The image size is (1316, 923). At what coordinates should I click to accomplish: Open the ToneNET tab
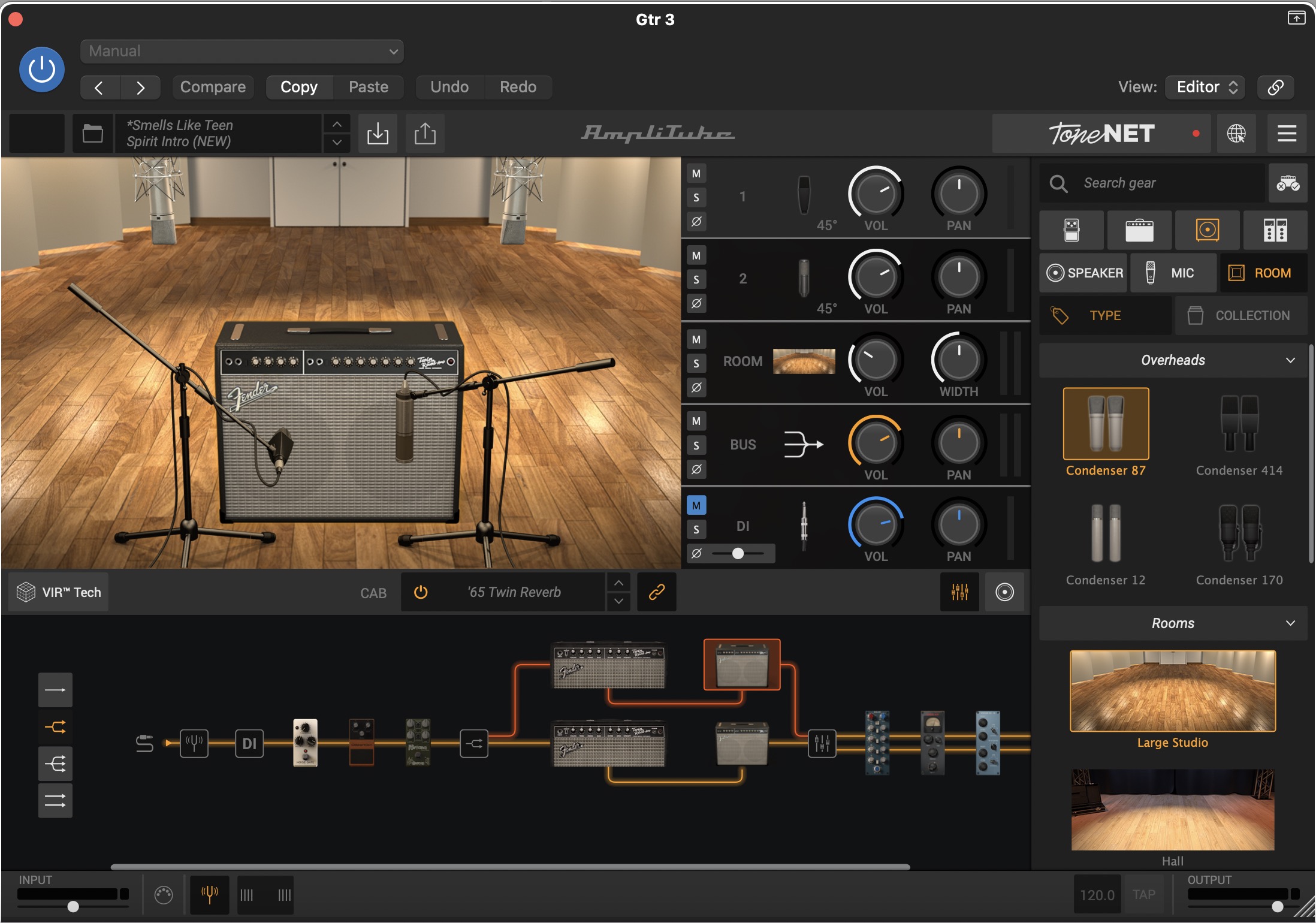point(1101,133)
